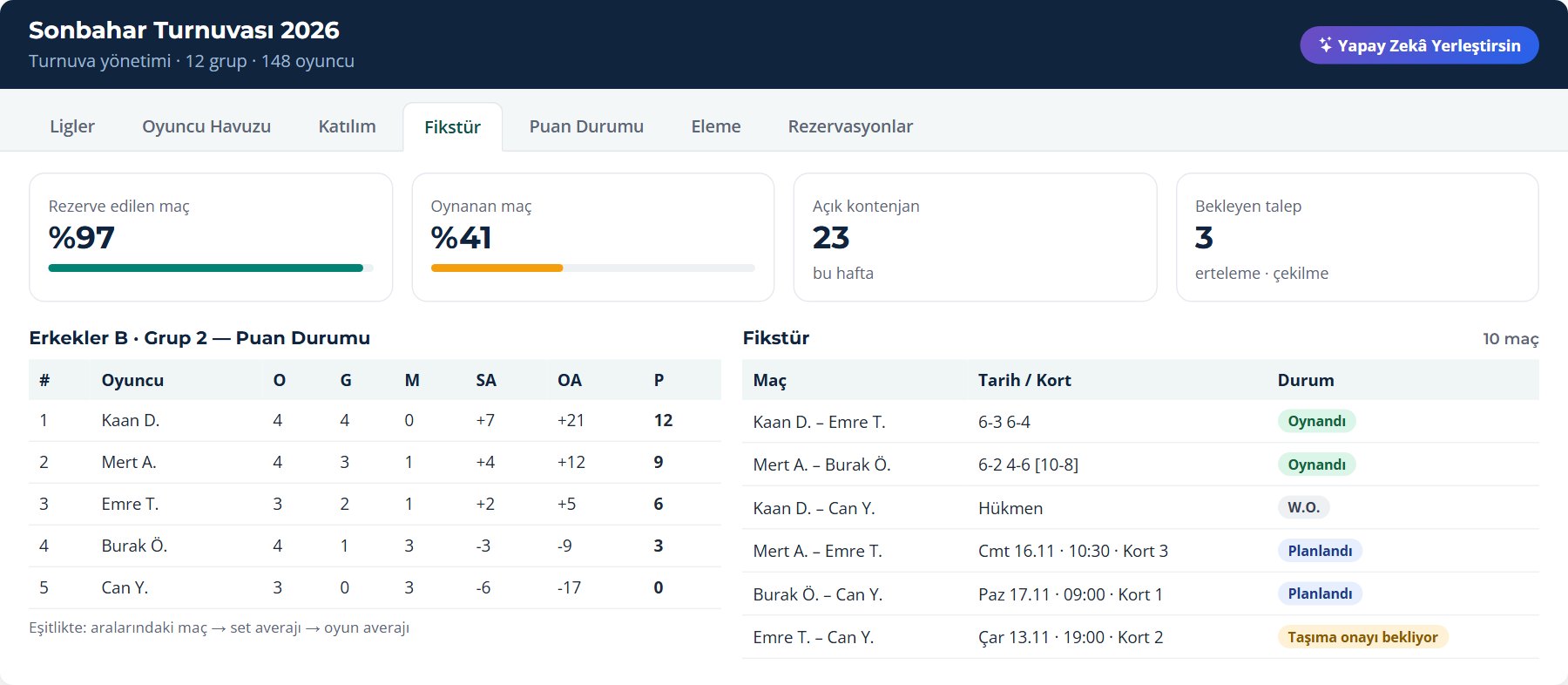This screenshot has width=1568, height=685.
Task: Click the -17 game average value
Action: (x=569, y=587)
